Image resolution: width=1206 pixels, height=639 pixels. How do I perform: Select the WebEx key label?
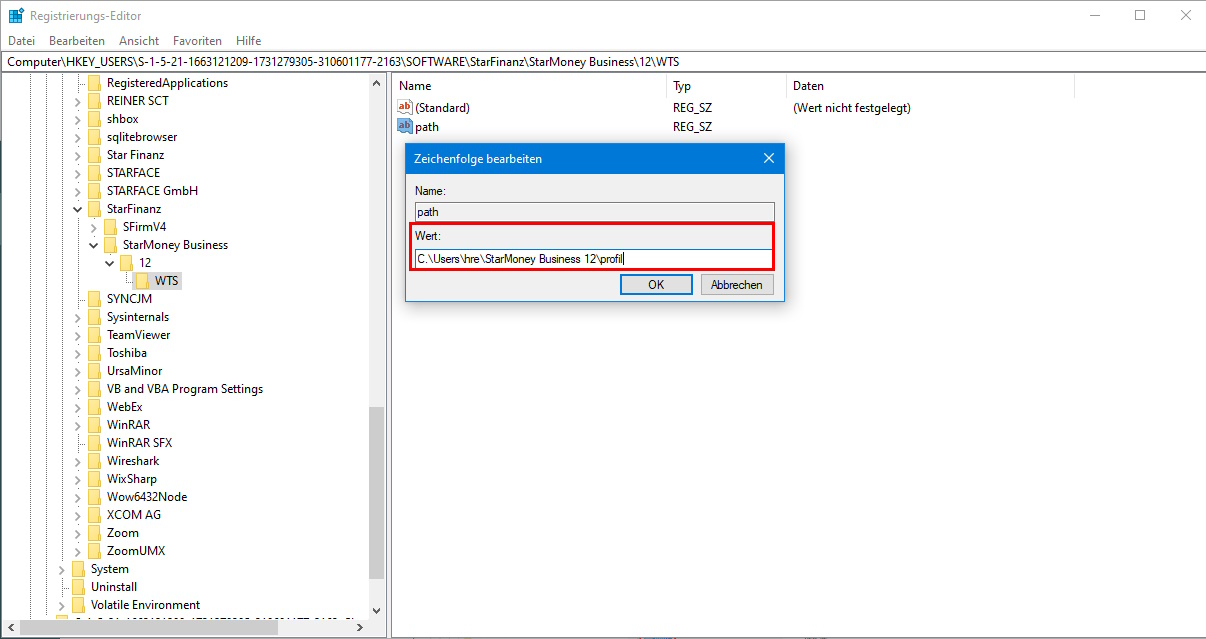point(125,407)
